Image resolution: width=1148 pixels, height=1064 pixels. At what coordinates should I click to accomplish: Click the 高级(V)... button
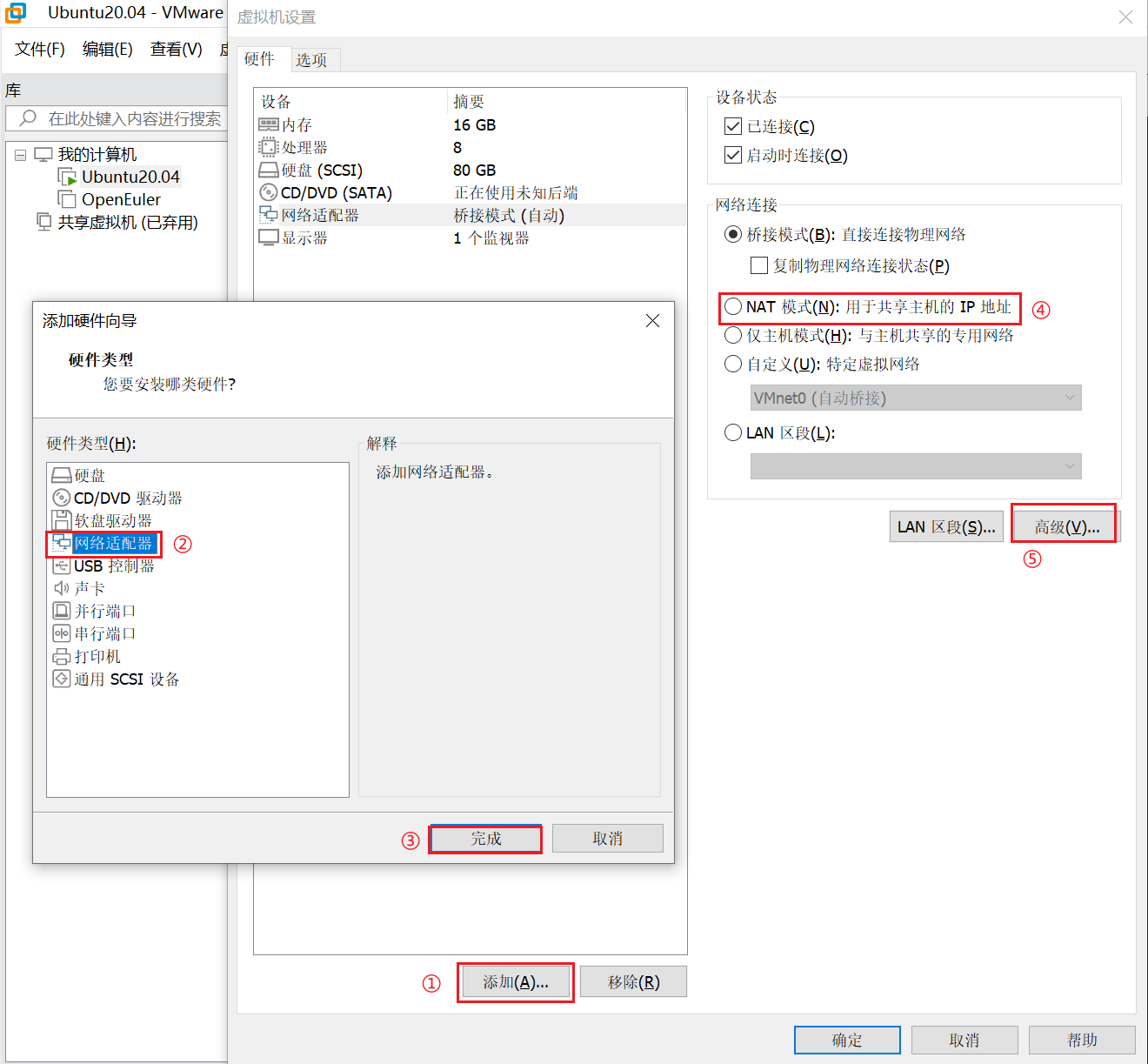point(1067,527)
